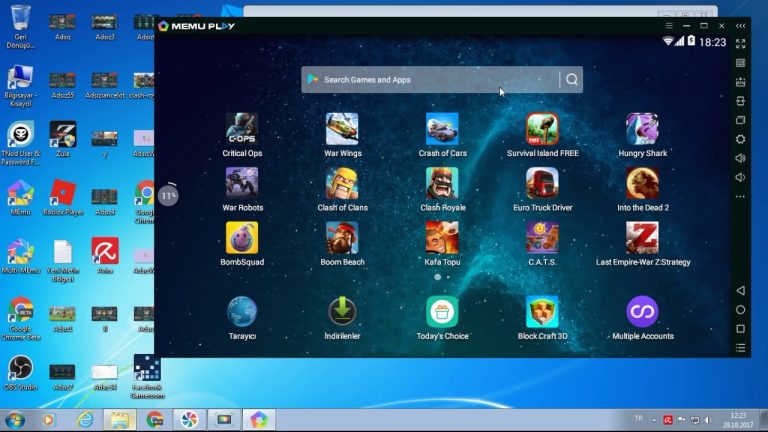Launch Kafa Topu

point(442,238)
